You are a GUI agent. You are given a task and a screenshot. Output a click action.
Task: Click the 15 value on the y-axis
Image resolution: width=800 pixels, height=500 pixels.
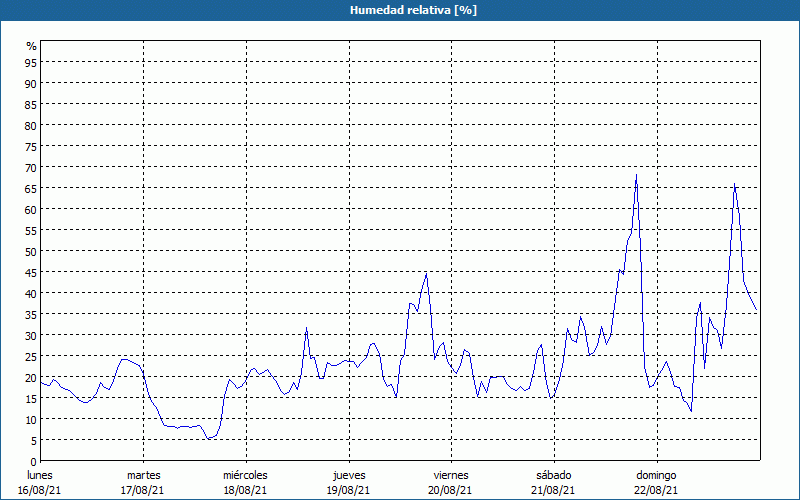(x=31, y=398)
